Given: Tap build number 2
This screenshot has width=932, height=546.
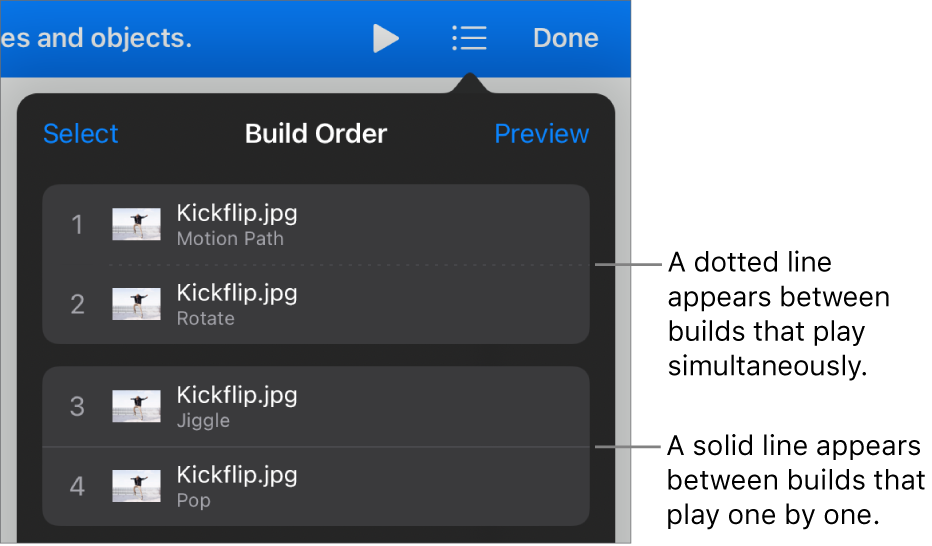Looking at the screenshot, I should point(77,304).
